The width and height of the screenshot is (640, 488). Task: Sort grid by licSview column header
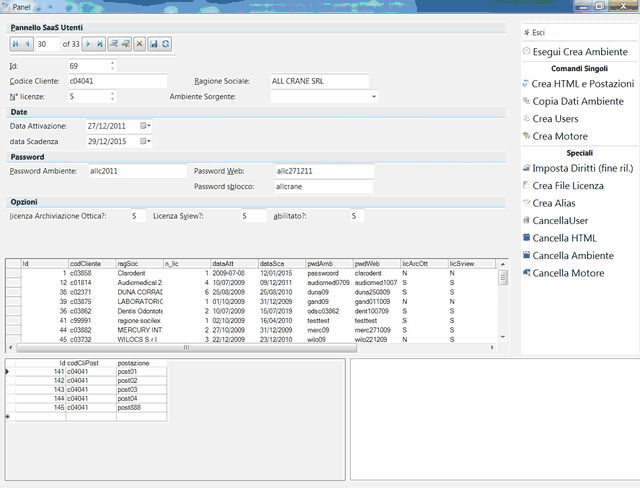471,264
